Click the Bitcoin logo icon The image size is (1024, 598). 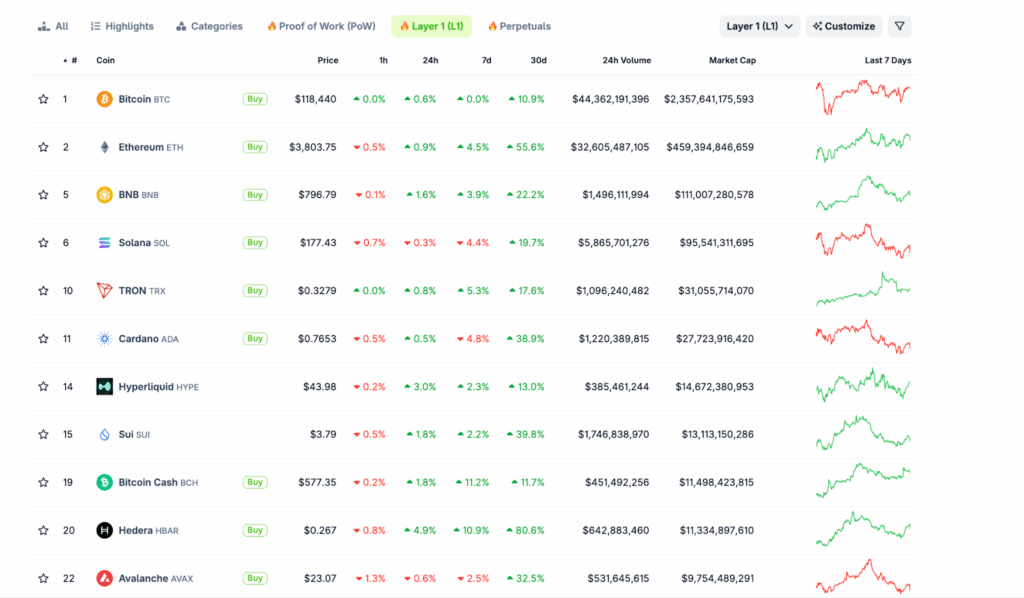pyautogui.click(x=104, y=99)
